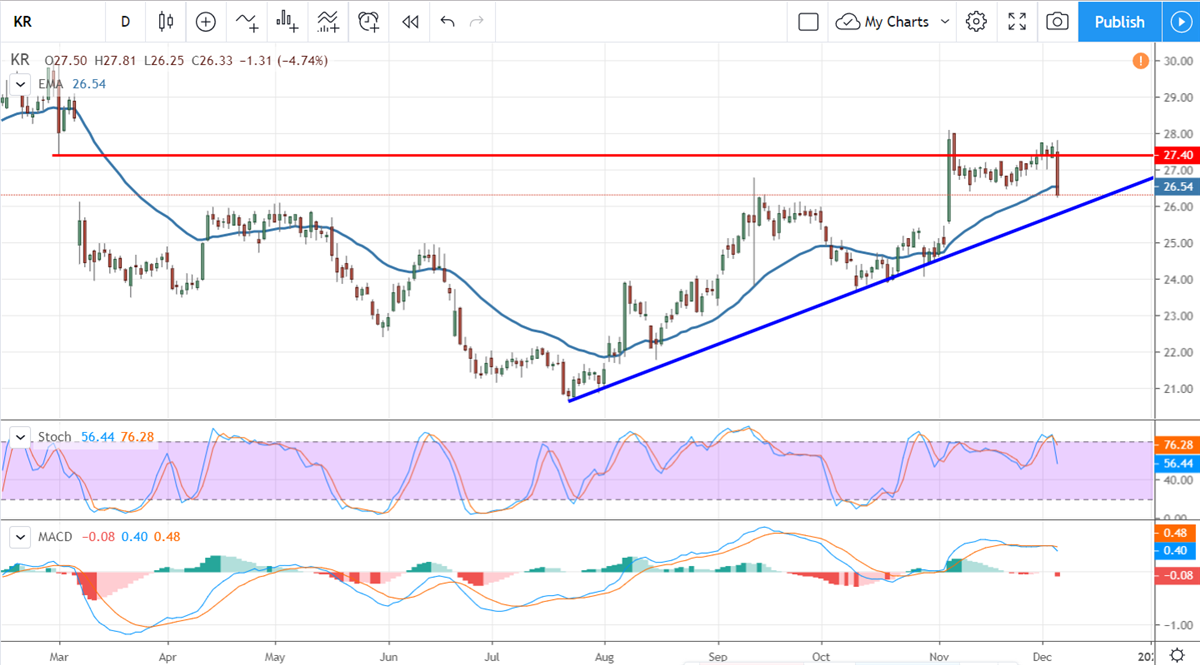Undo the last chart action

447,21
